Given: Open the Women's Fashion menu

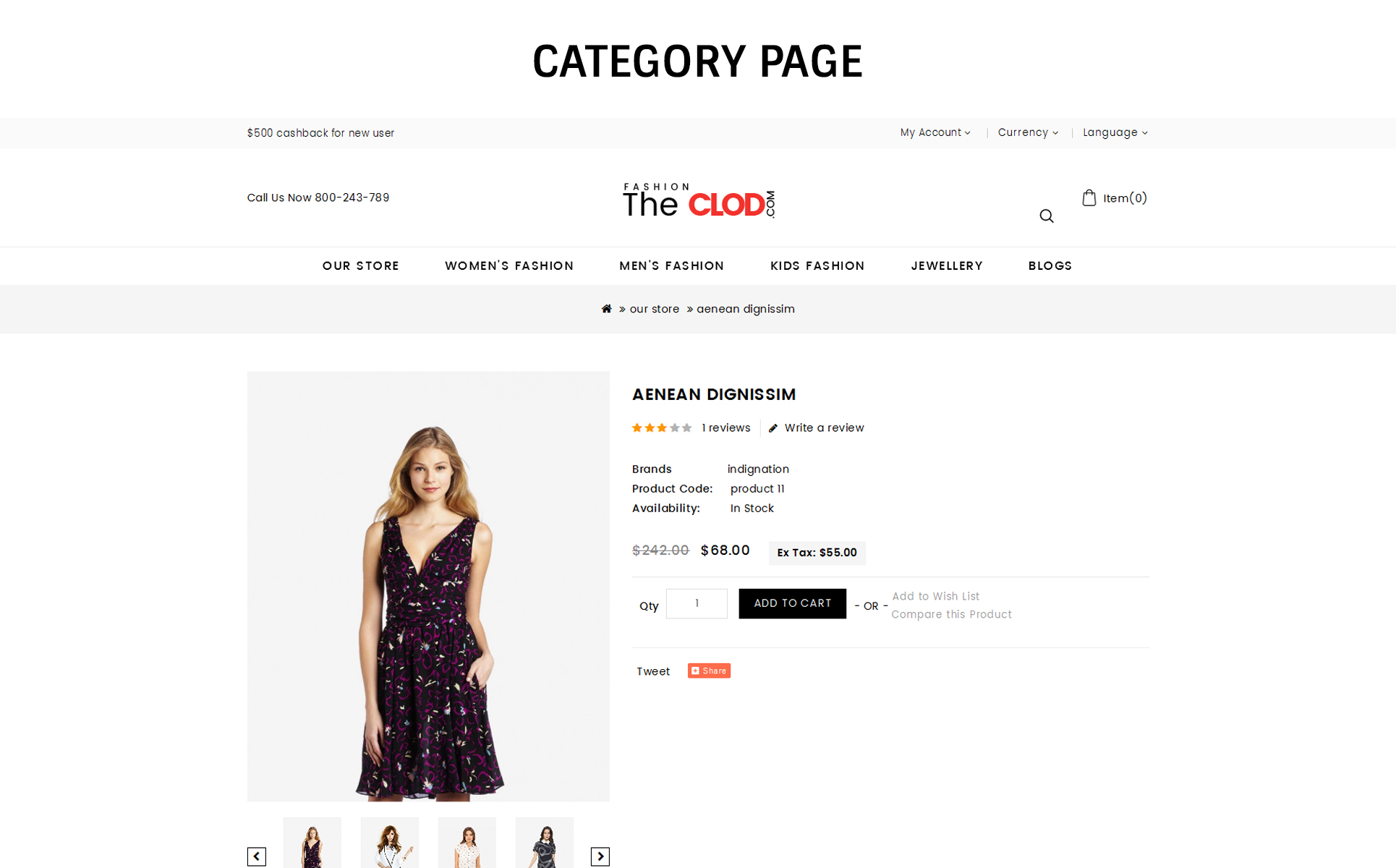Looking at the screenshot, I should (x=509, y=265).
